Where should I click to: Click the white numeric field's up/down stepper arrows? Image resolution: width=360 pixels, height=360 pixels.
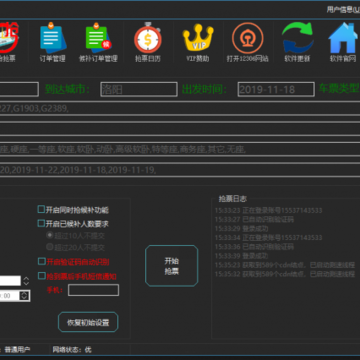click(26, 280)
